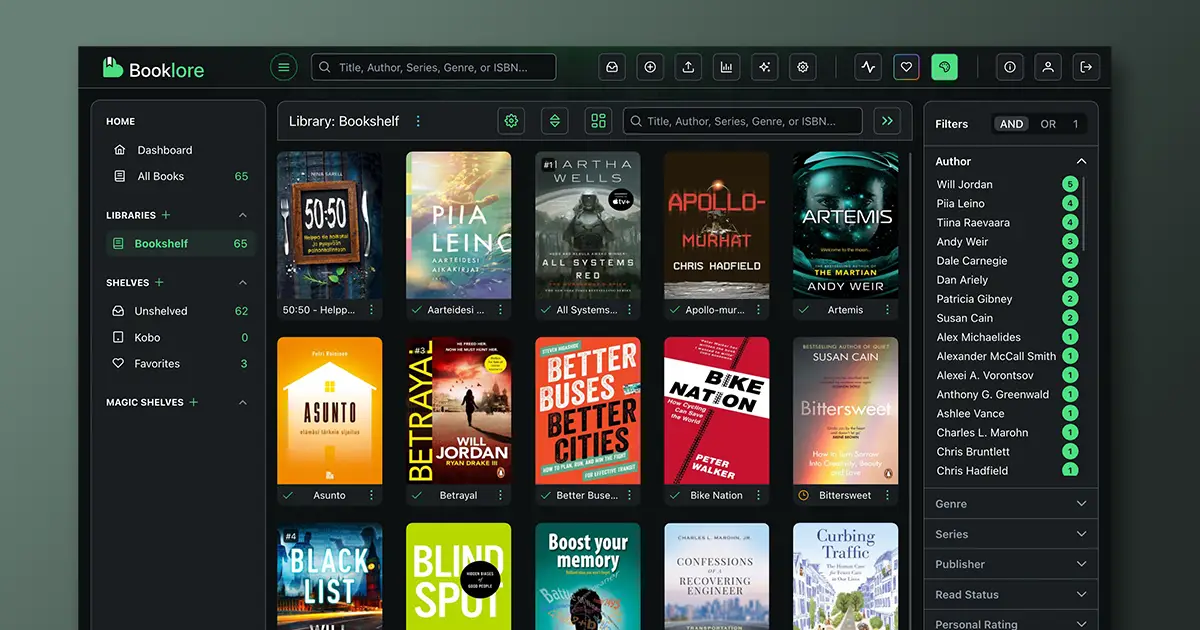Select the Favorites shelf

[157, 364]
